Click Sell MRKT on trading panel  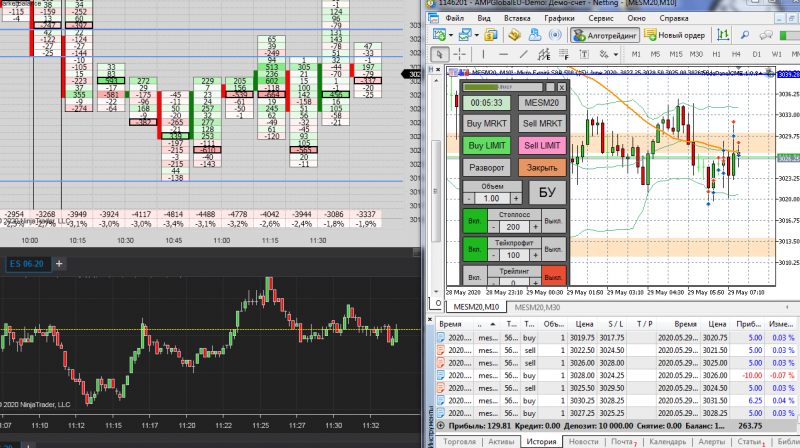pos(542,123)
